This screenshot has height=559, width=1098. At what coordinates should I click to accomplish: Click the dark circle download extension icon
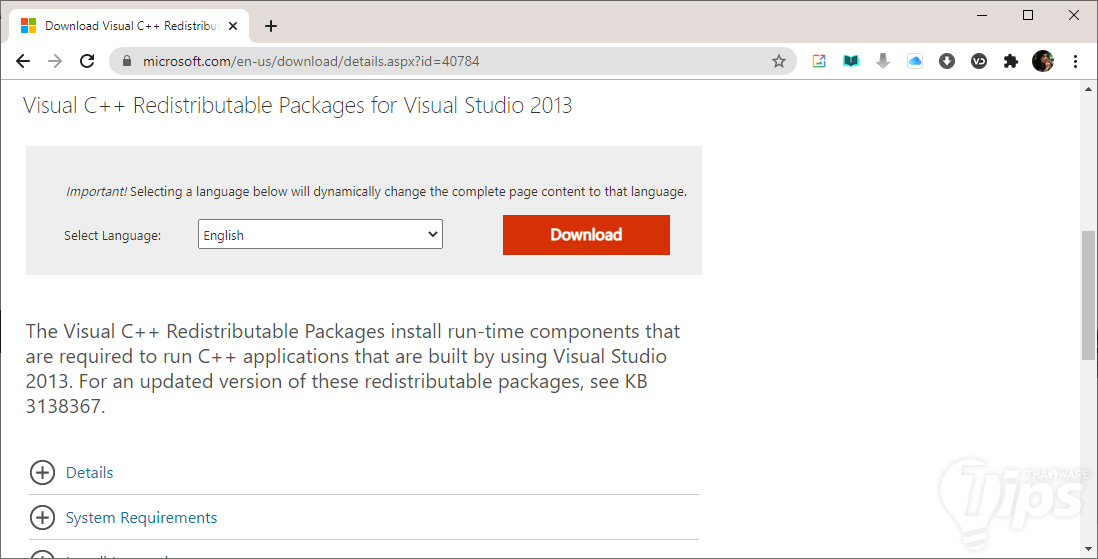pos(947,61)
